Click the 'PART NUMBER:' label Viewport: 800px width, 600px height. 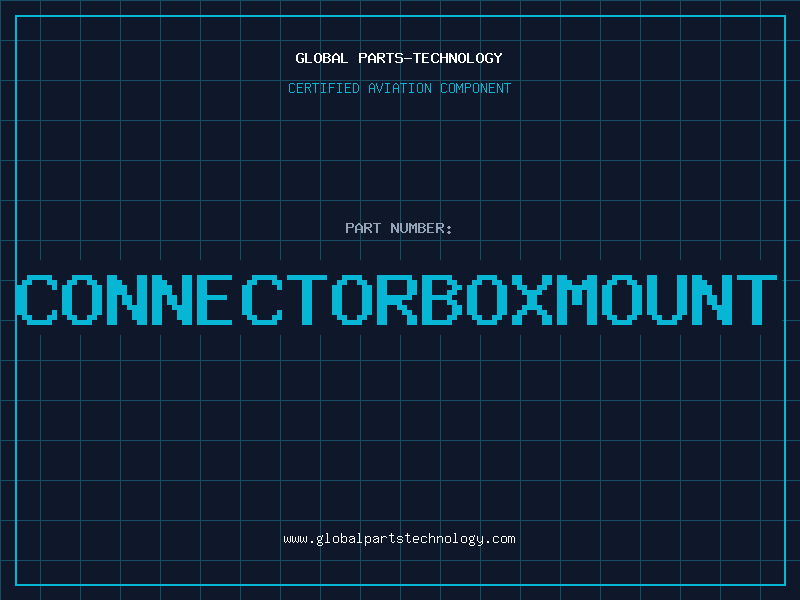click(399, 228)
